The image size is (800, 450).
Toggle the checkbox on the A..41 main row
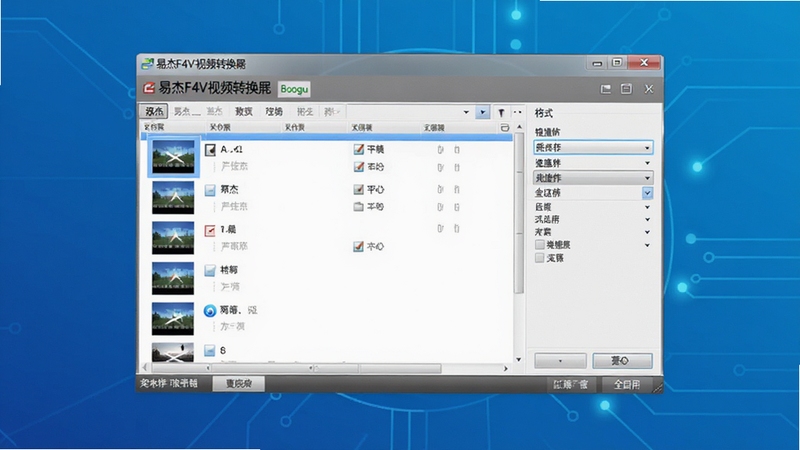(359, 149)
